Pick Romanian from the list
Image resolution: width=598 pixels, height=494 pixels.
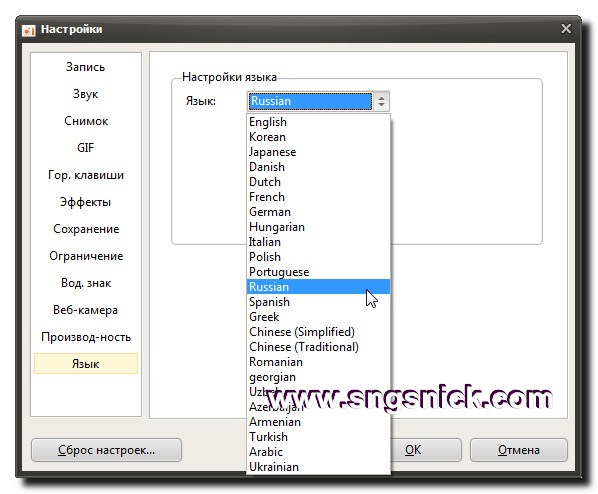click(318, 362)
